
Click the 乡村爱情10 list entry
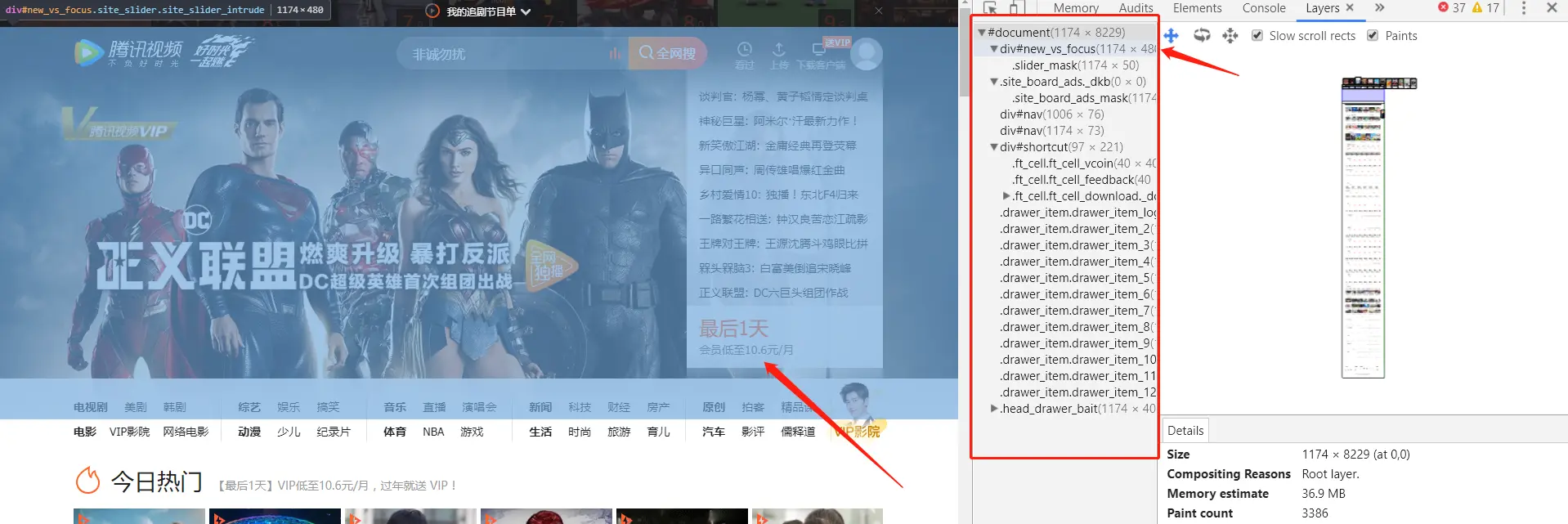coord(778,195)
